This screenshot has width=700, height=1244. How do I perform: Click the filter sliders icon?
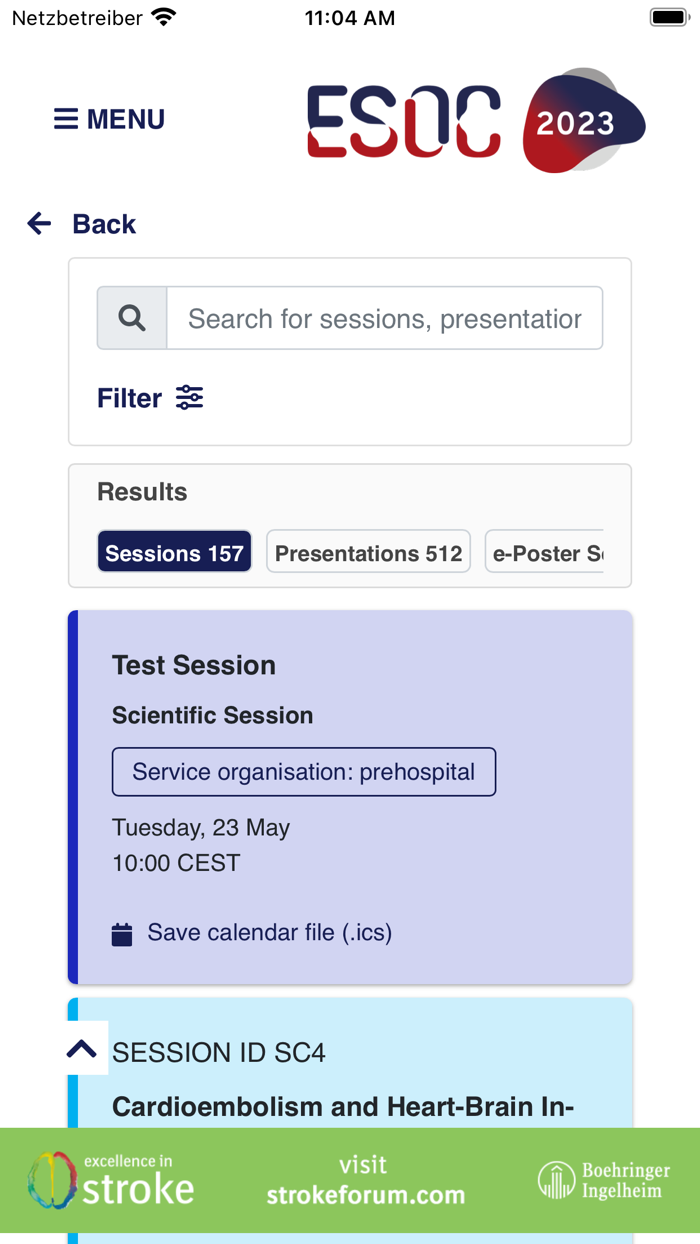click(189, 398)
